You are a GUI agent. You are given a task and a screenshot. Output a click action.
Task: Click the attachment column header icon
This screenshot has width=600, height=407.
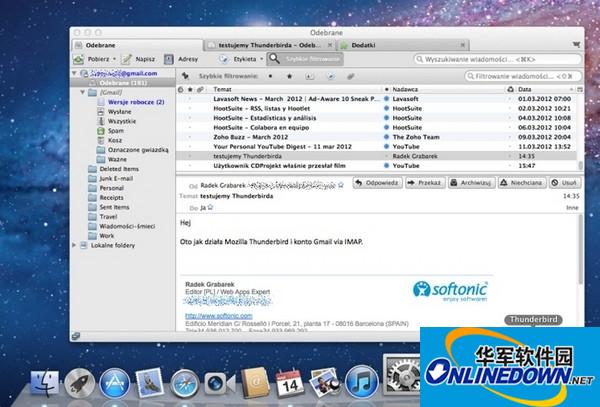pos(200,89)
